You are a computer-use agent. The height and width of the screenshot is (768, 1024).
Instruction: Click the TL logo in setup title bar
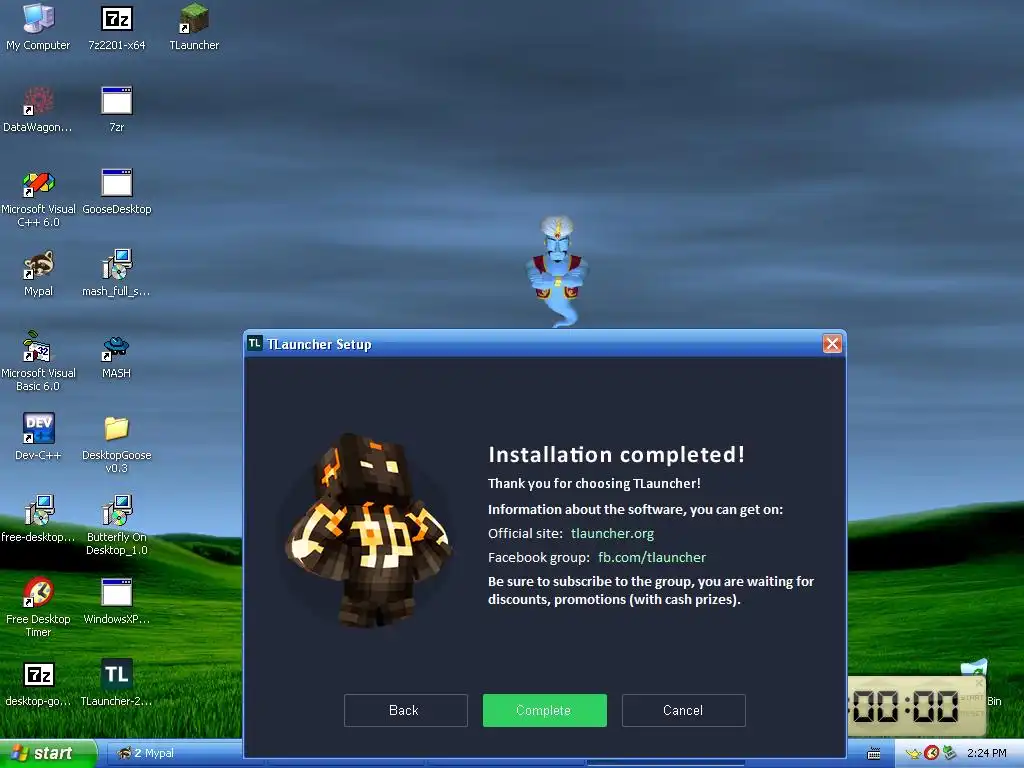point(255,344)
